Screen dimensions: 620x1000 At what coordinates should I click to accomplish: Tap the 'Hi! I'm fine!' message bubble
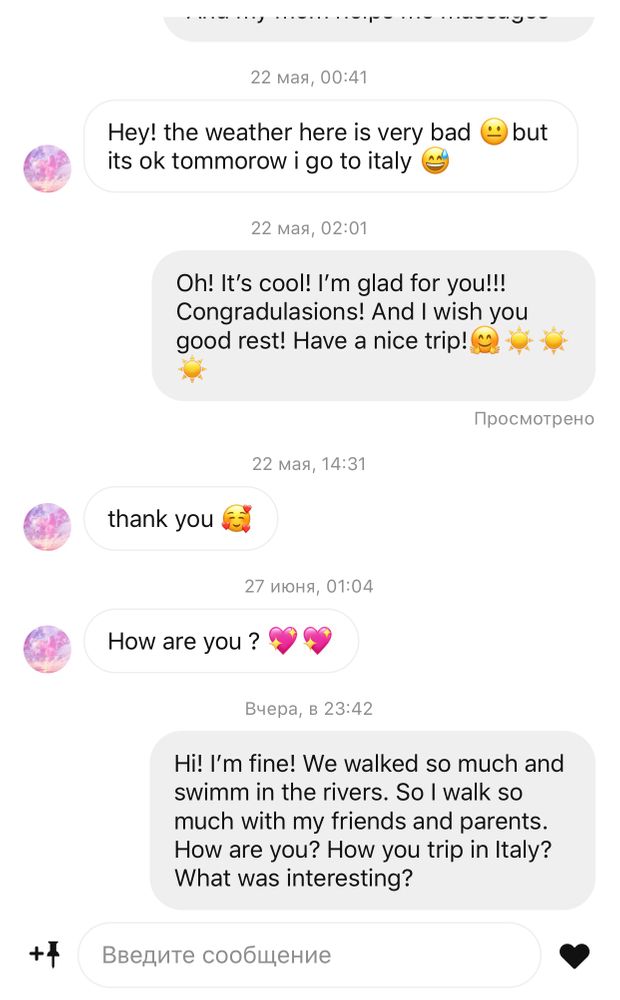click(x=372, y=820)
